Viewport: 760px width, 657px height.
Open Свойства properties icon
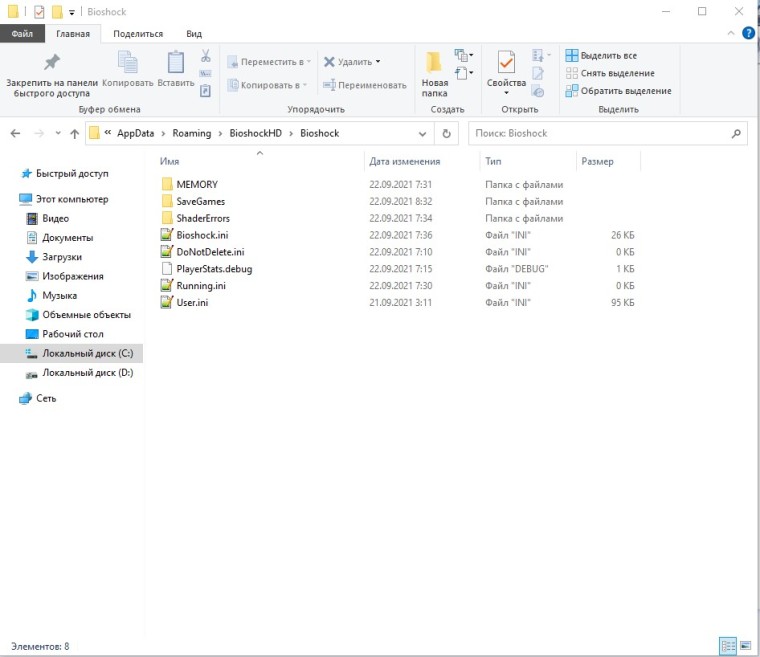click(x=506, y=64)
